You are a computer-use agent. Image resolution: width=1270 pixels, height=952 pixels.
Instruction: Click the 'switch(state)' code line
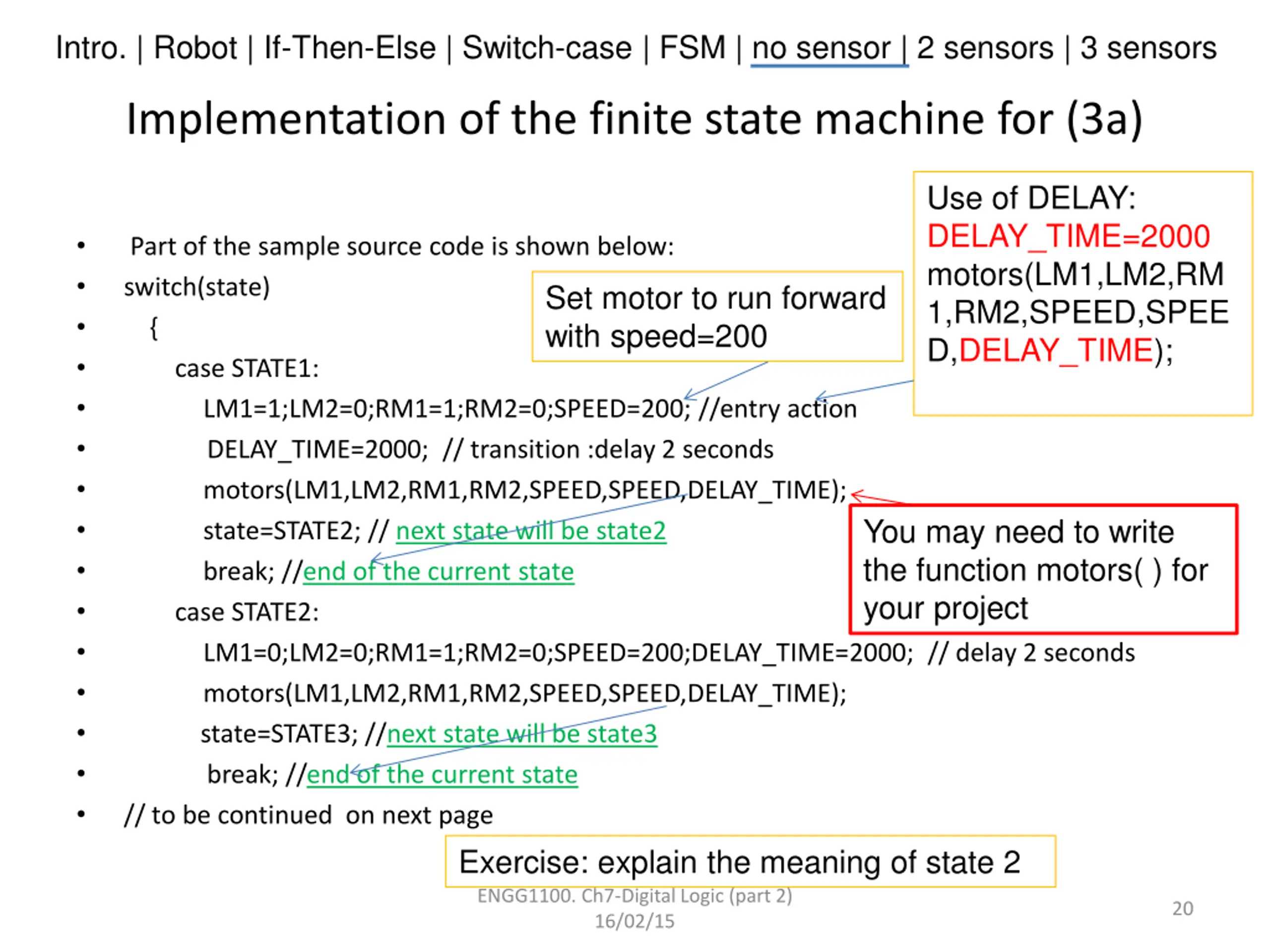point(197,287)
